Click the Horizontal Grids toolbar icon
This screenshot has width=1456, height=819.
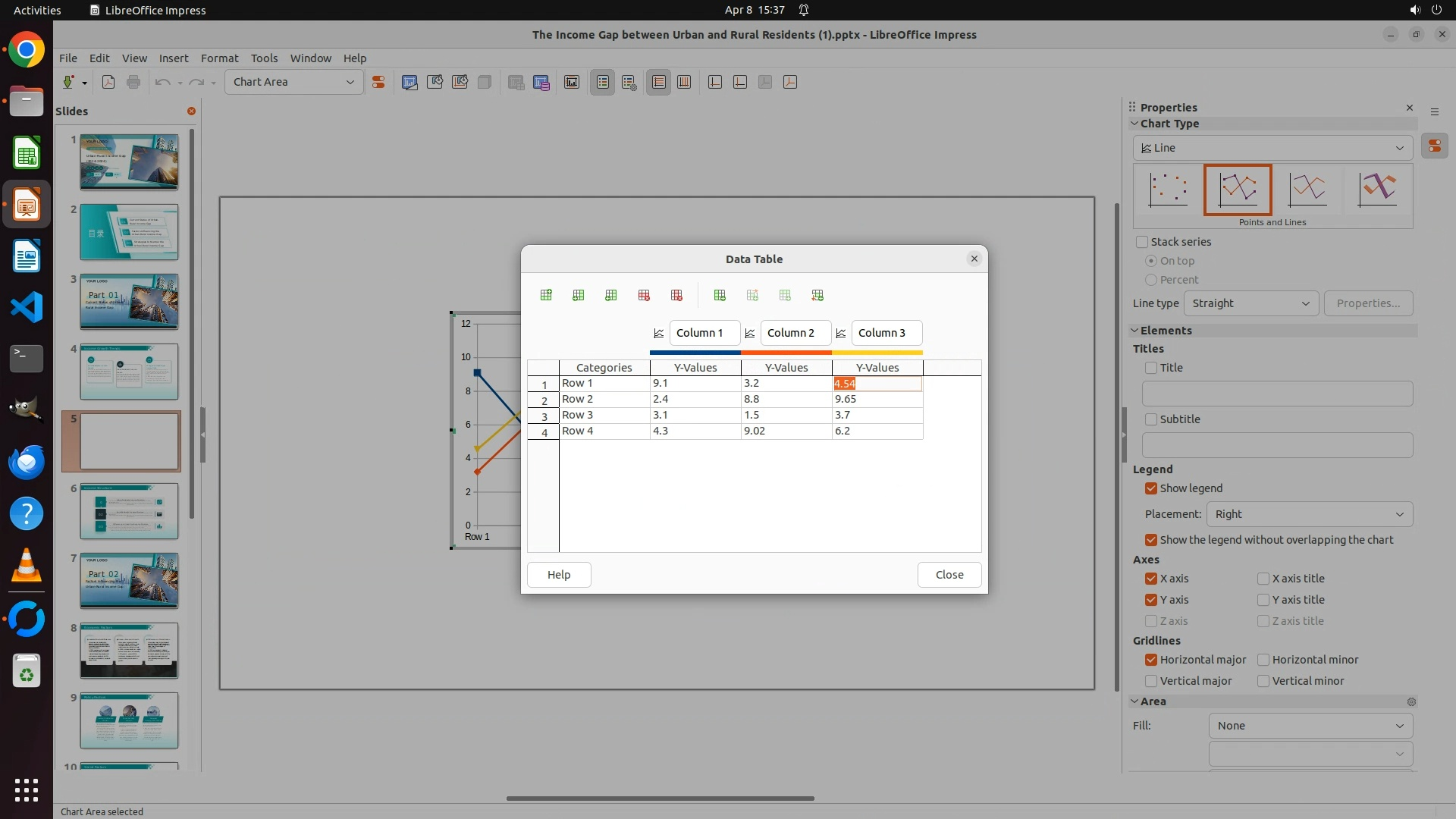659,82
